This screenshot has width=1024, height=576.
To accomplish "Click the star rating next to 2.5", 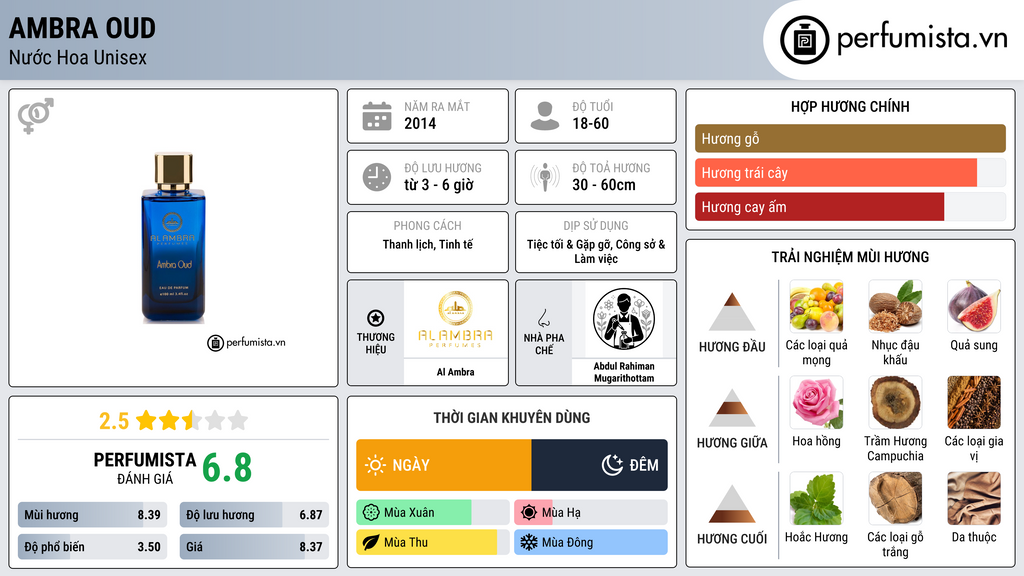I will coord(192,420).
